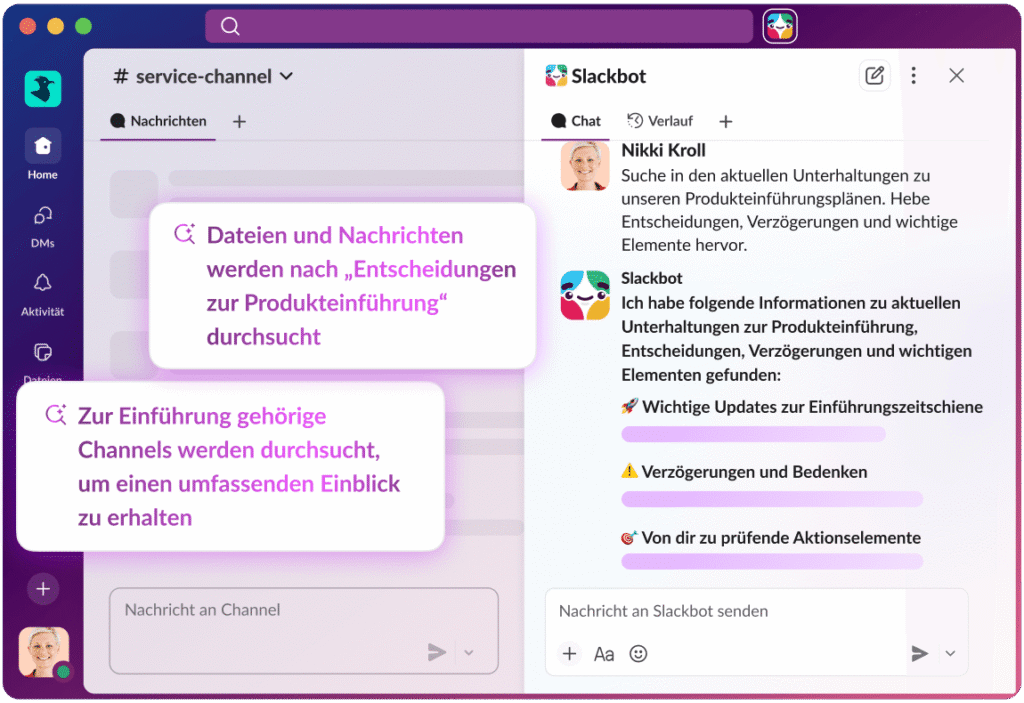This screenshot has height=703, width=1024.
Task: Open Slackbot icon next to search bar
Action: [x=780, y=26]
